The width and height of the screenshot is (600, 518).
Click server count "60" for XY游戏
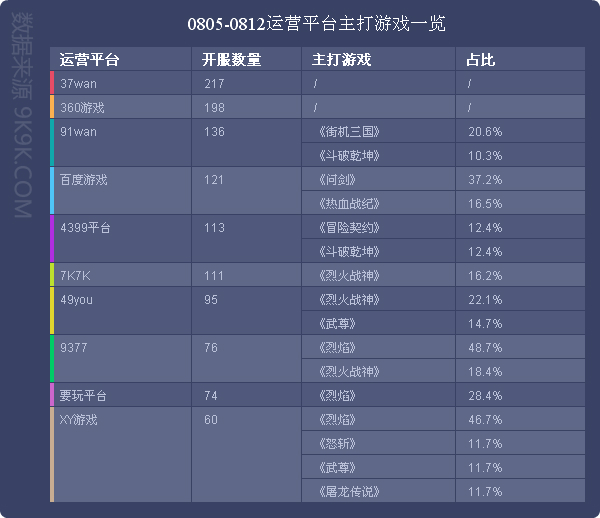point(211,420)
